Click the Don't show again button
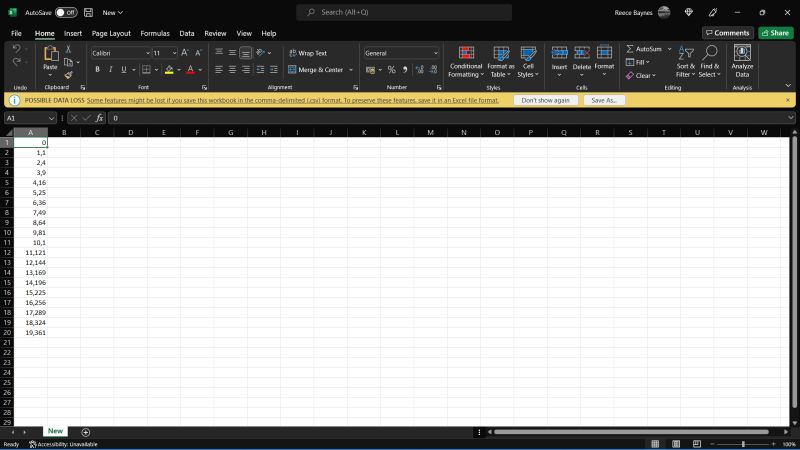 coord(545,100)
